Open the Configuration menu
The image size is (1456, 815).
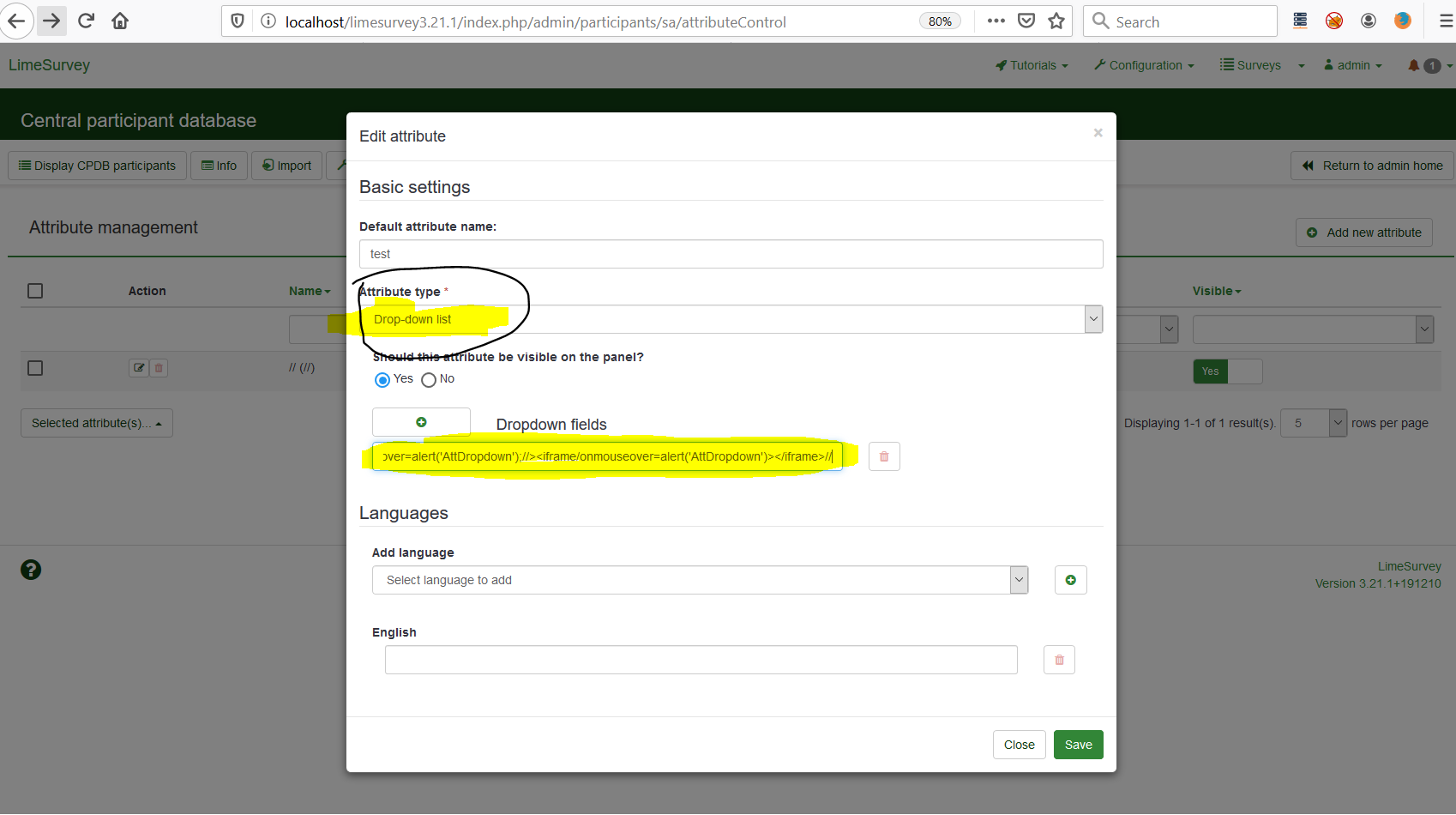point(1144,65)
